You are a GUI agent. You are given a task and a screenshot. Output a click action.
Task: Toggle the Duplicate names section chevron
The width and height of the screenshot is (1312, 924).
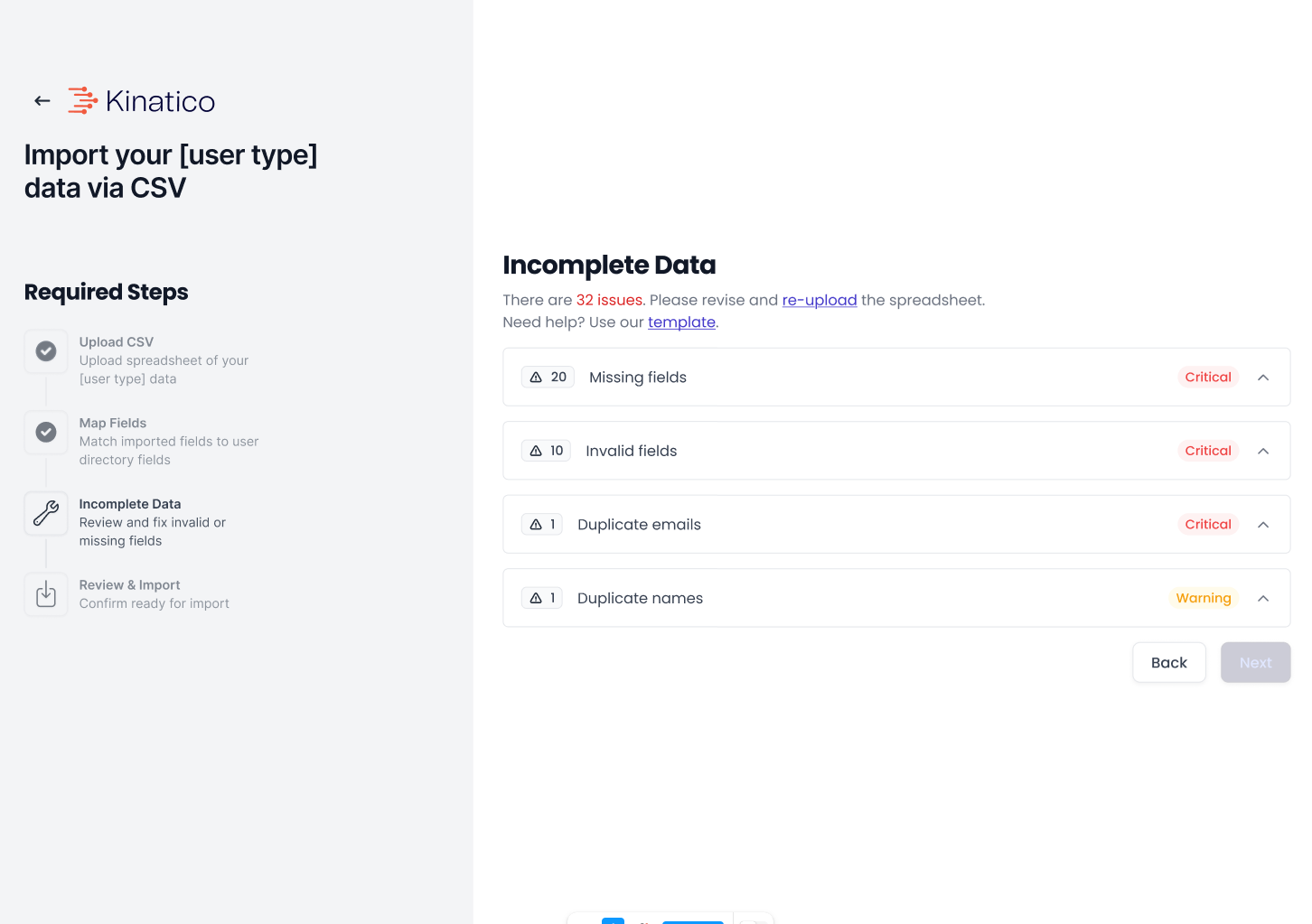pyautogui.click(x=1263, y=598)
